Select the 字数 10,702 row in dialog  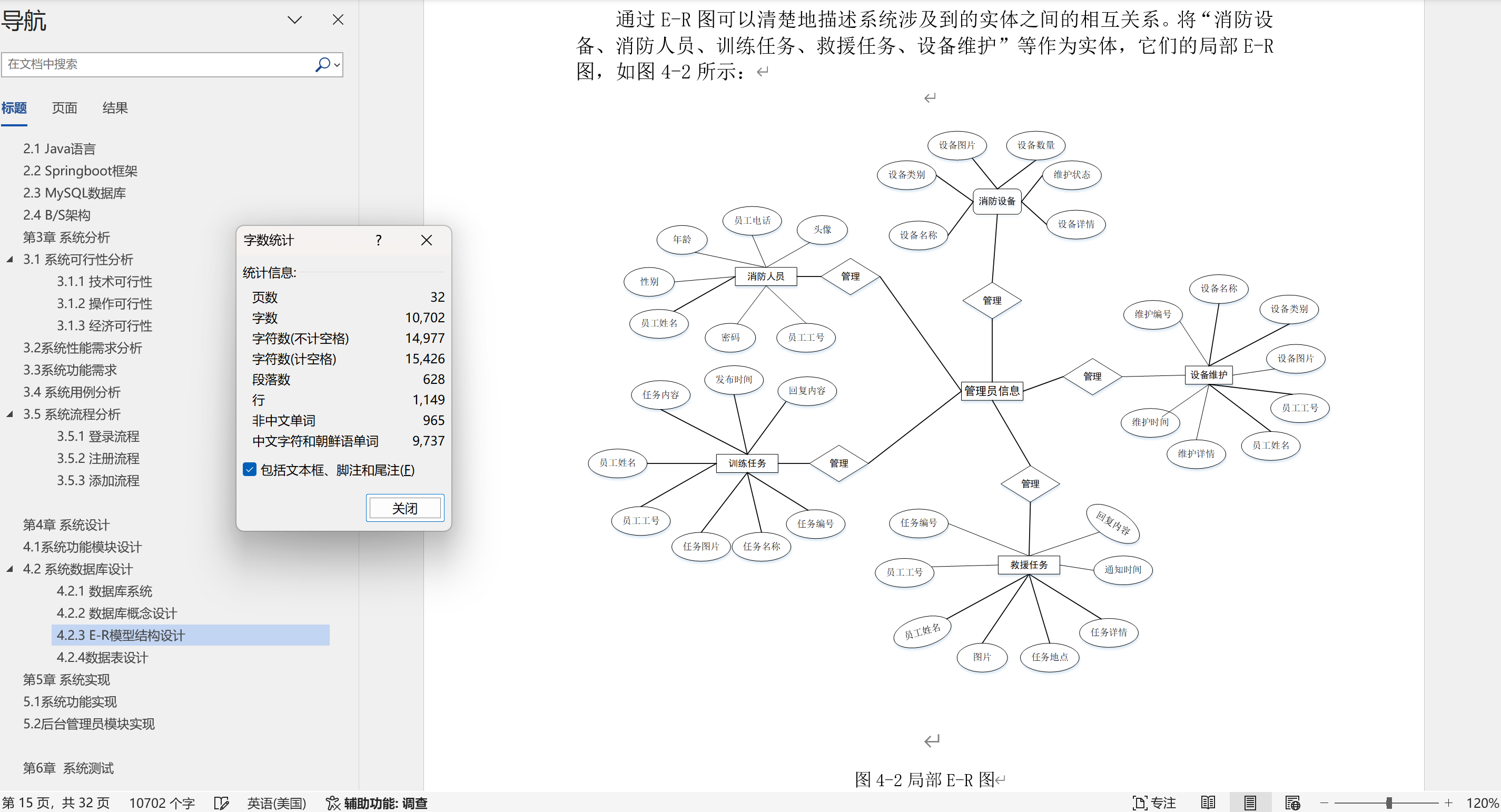point(348,318)
